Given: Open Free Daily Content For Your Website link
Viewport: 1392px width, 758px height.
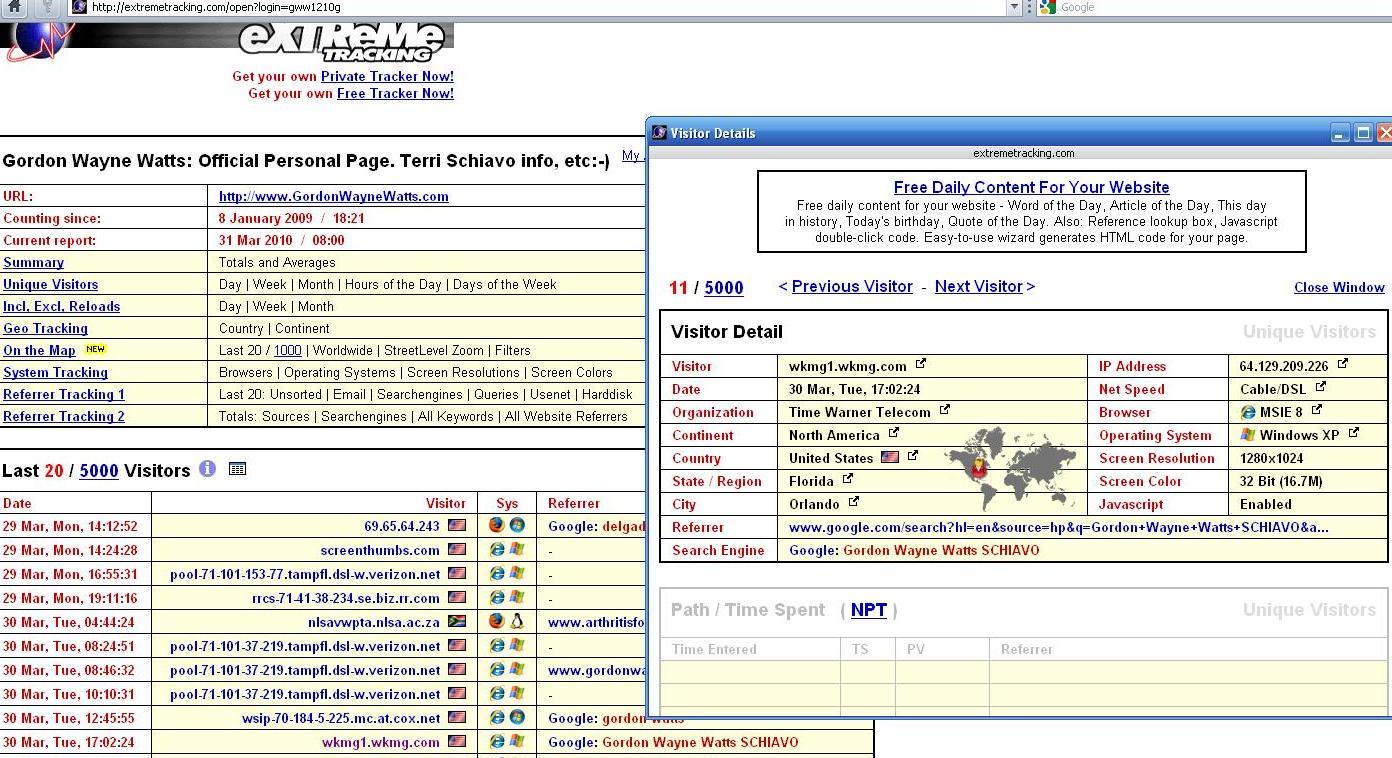Looking at the screenshot, I should point(1032,187).
